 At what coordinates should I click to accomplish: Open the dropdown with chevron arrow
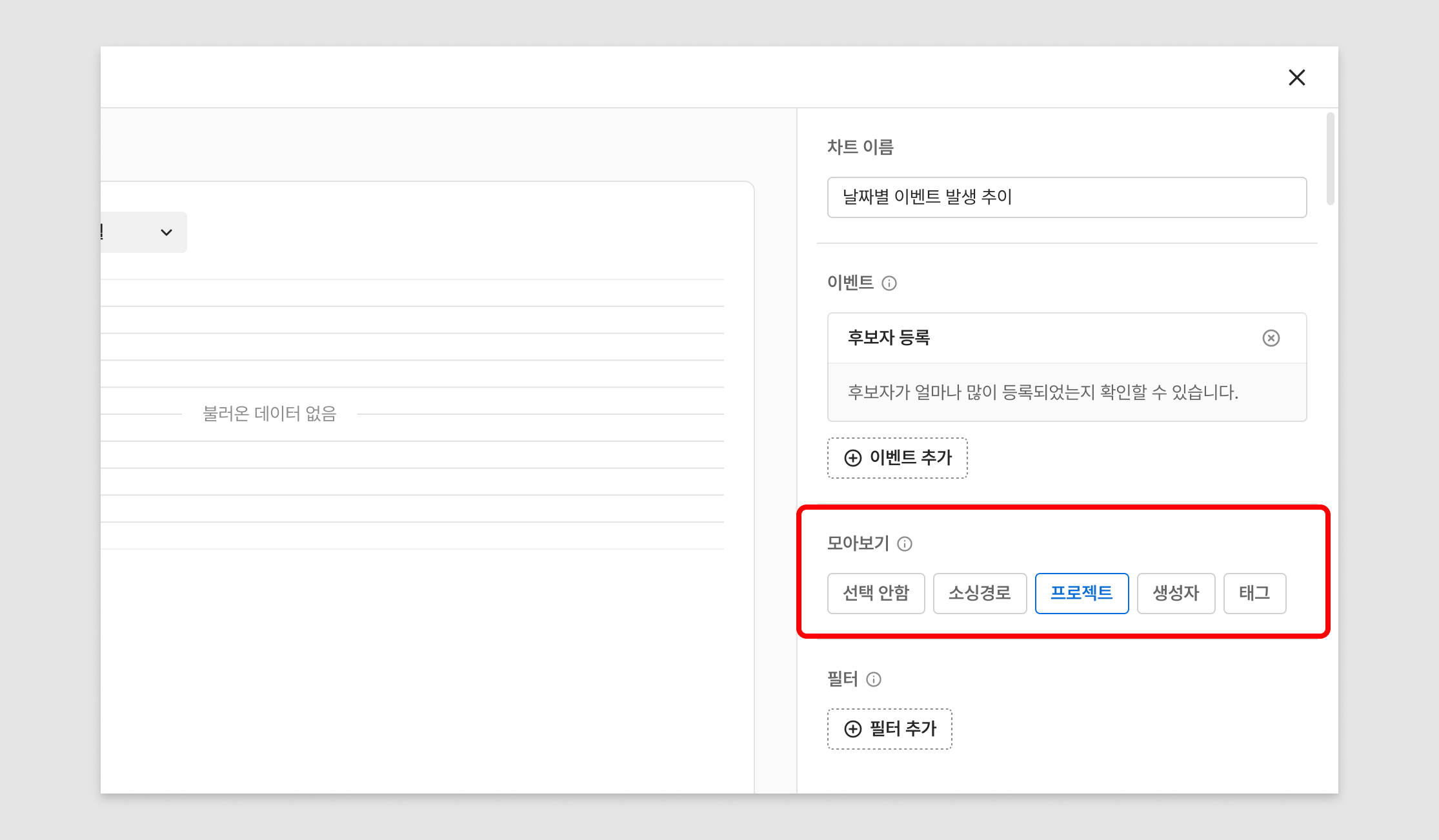166,232
